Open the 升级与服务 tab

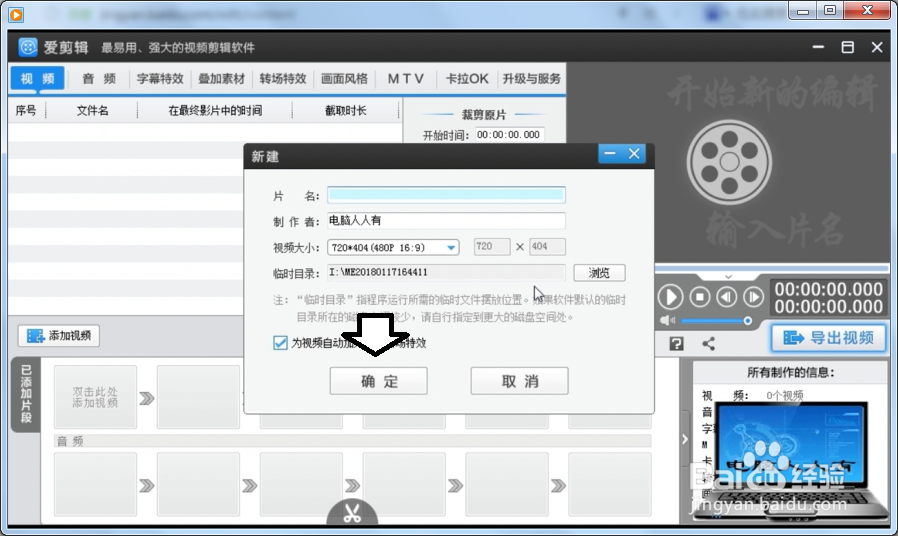tap(531, 78)
